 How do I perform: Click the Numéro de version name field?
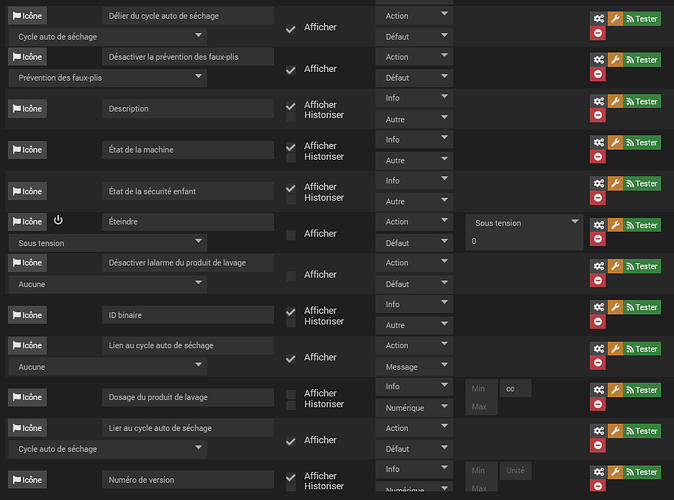coord(188,479)
